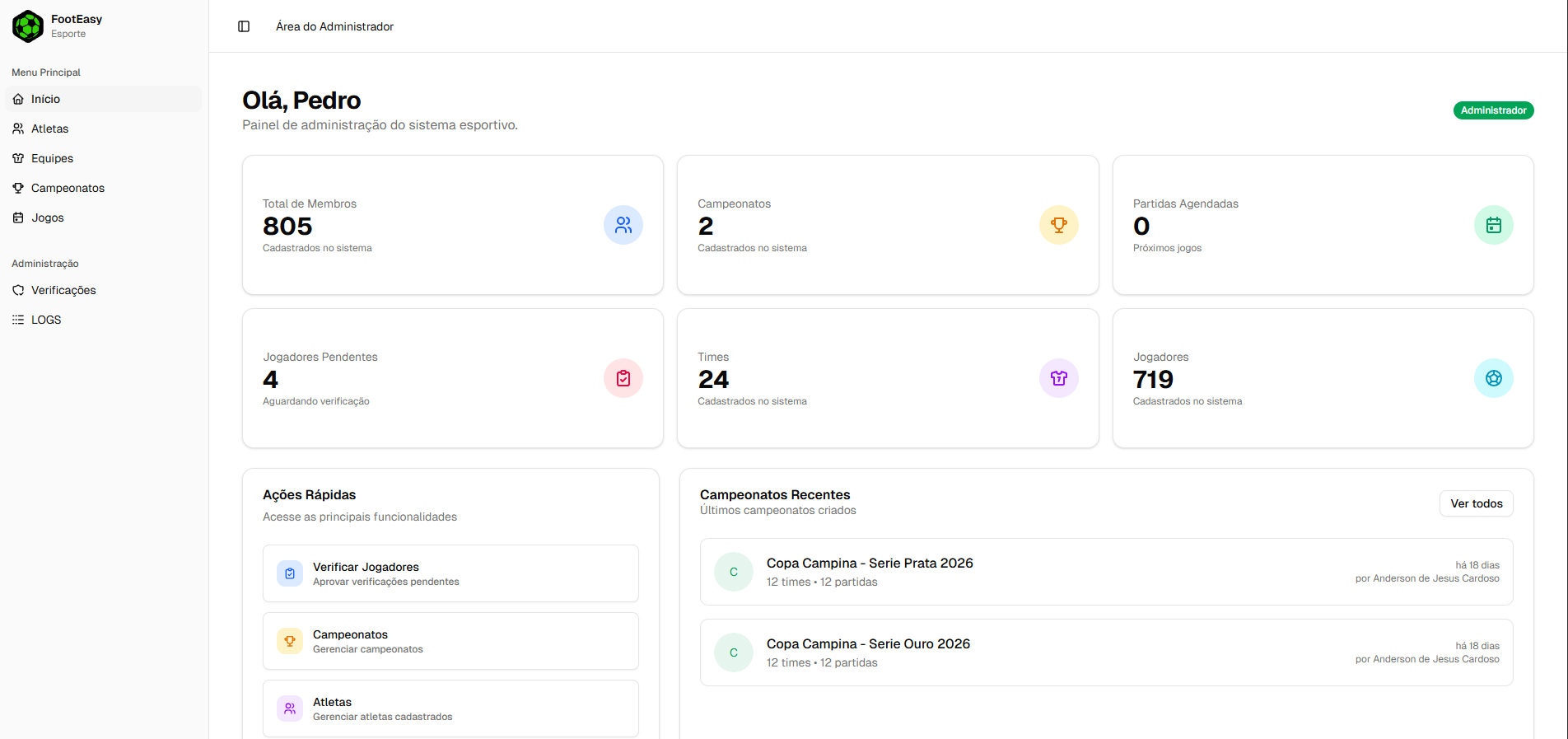The height and width of the screenshot is (739, 1568).
Task: Go to Equipes in the sidebar
Action: pos(52,158)
